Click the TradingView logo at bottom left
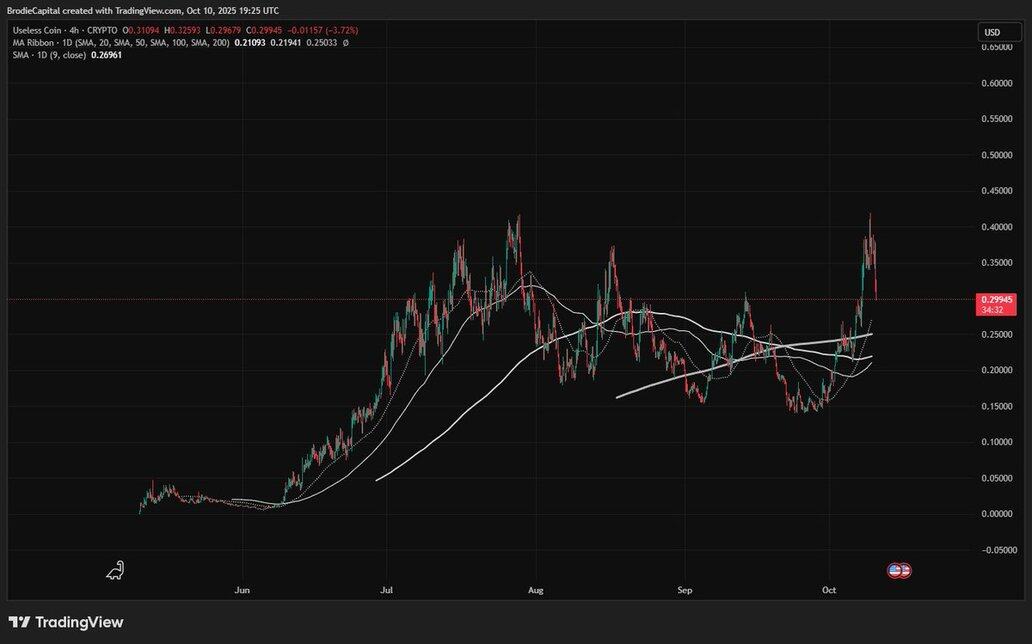The width and height of the screenshot is (1032, 644). [x=66, y=622]
